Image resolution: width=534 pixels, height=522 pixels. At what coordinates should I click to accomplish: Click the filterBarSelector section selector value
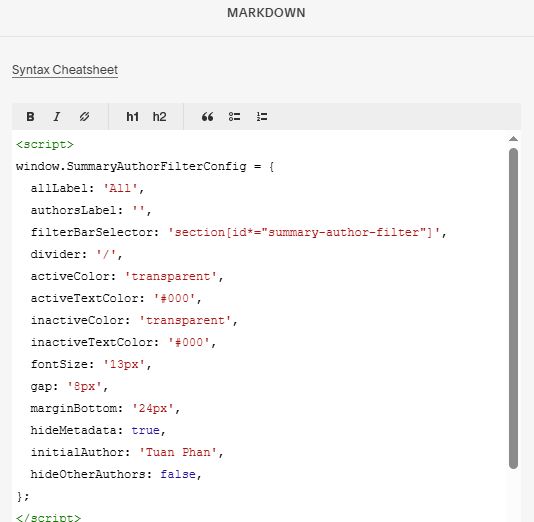pos(303,232)
